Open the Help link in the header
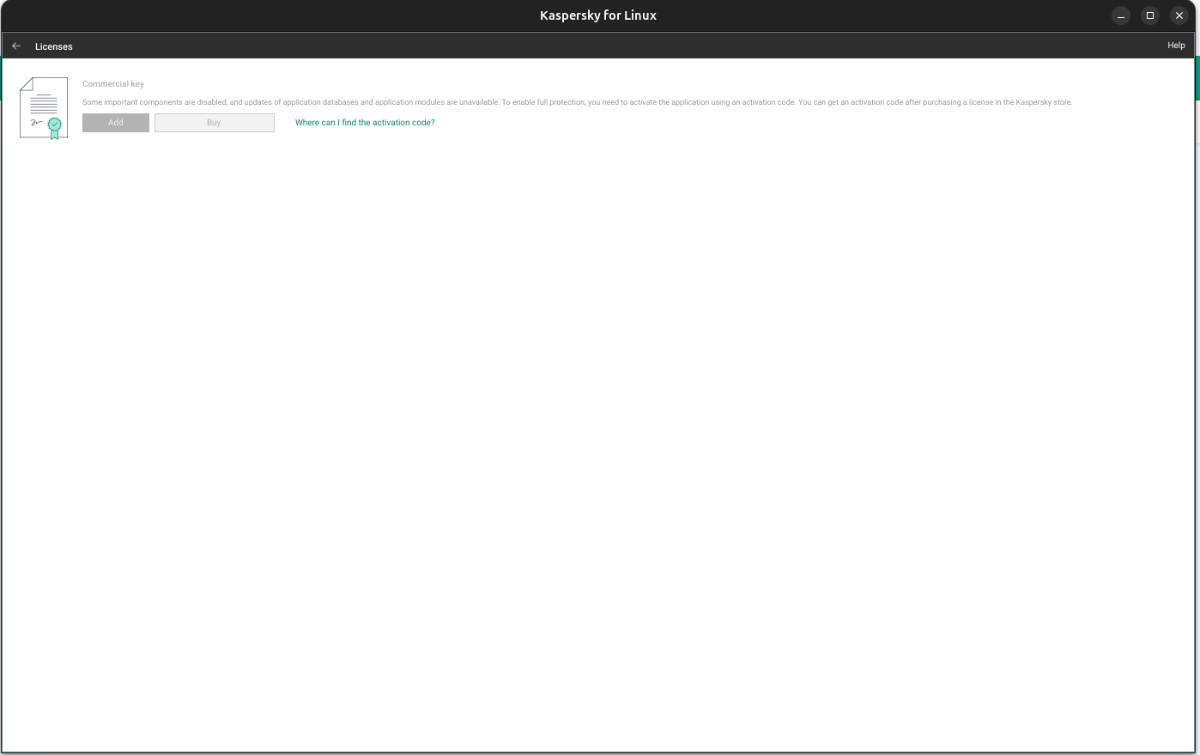This screenshot has width=1200, height=755. point(1176,46)
